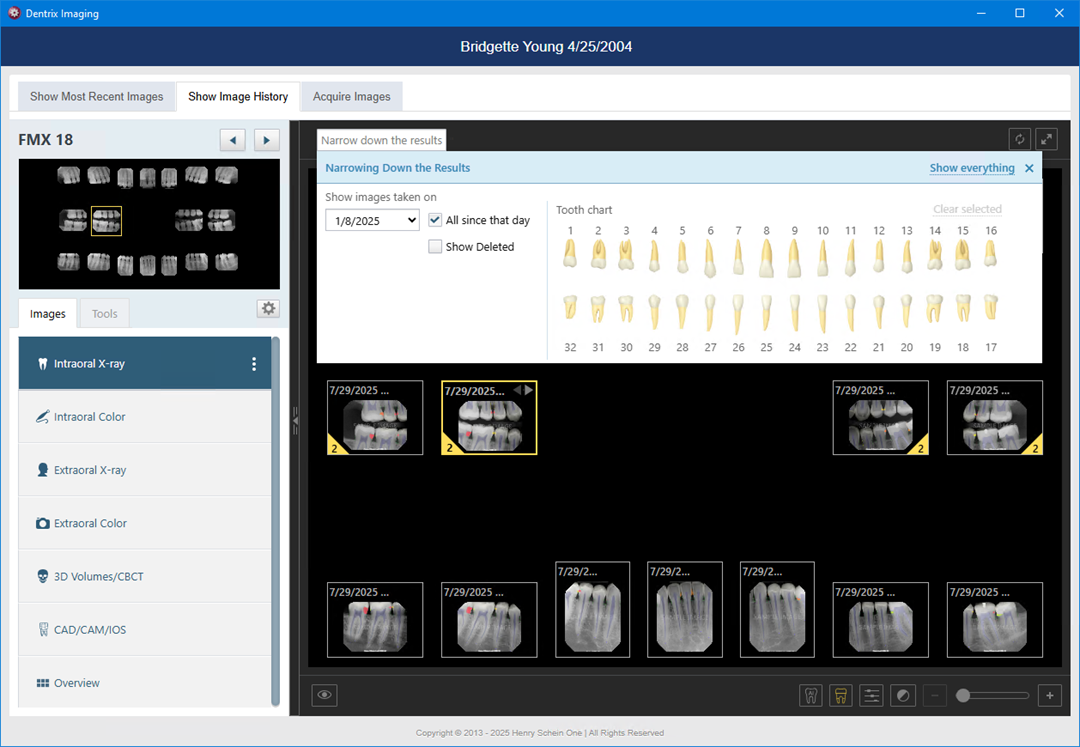Open the last top-row bitewing thumbnail

[x=995, y=418]
